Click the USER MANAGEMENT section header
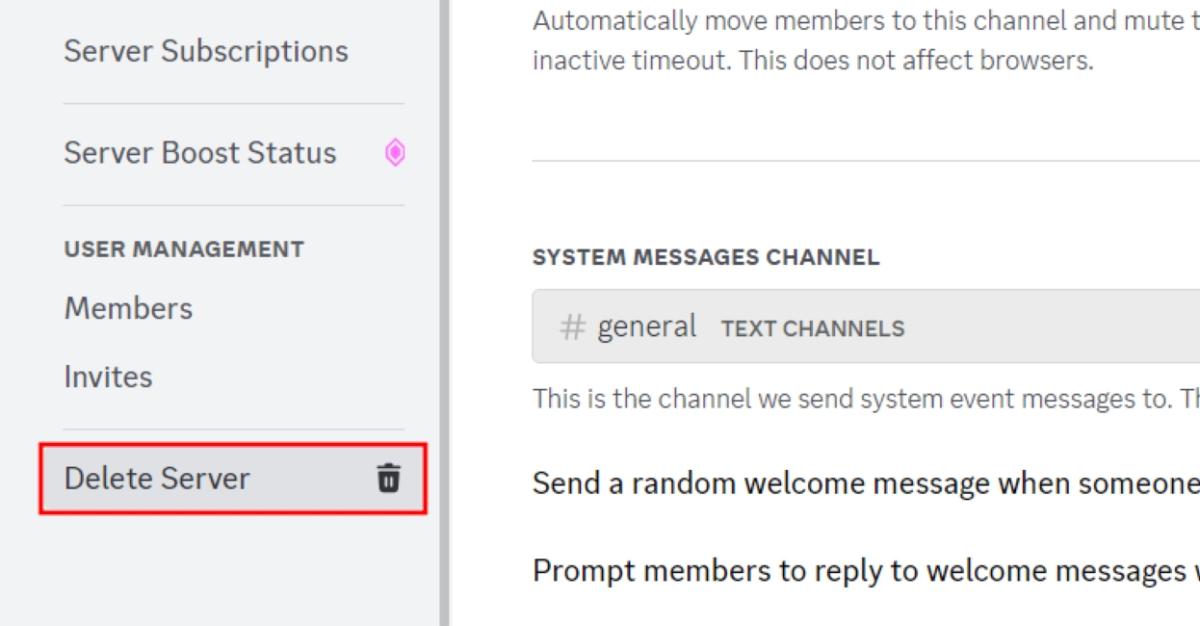 [184, 249]
